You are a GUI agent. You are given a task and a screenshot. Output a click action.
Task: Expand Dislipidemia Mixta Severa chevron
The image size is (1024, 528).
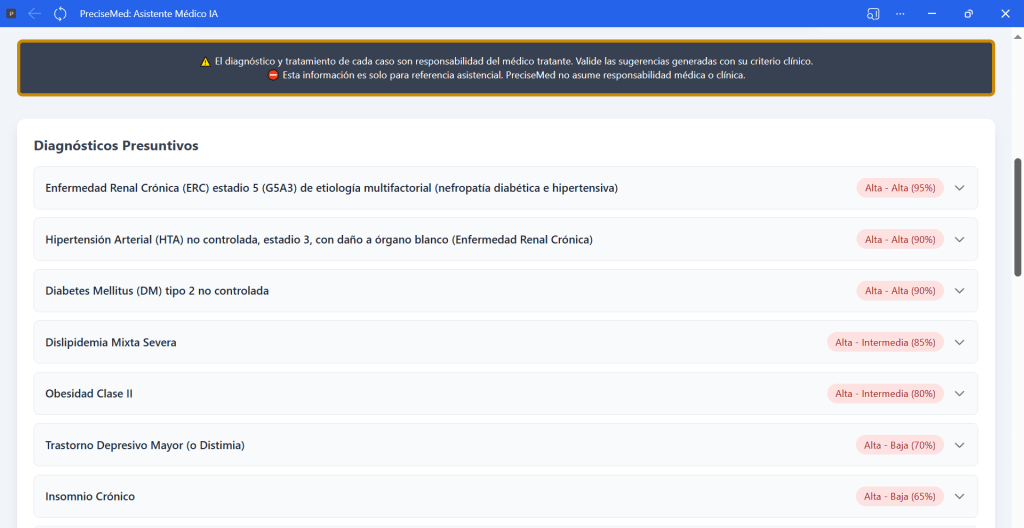[960, 342]
